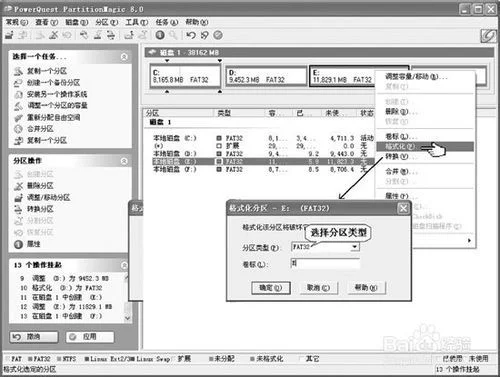Click the grey round apply toolbar icon
The width and height of the screenshot is (500, 377).
coord(218,35)
